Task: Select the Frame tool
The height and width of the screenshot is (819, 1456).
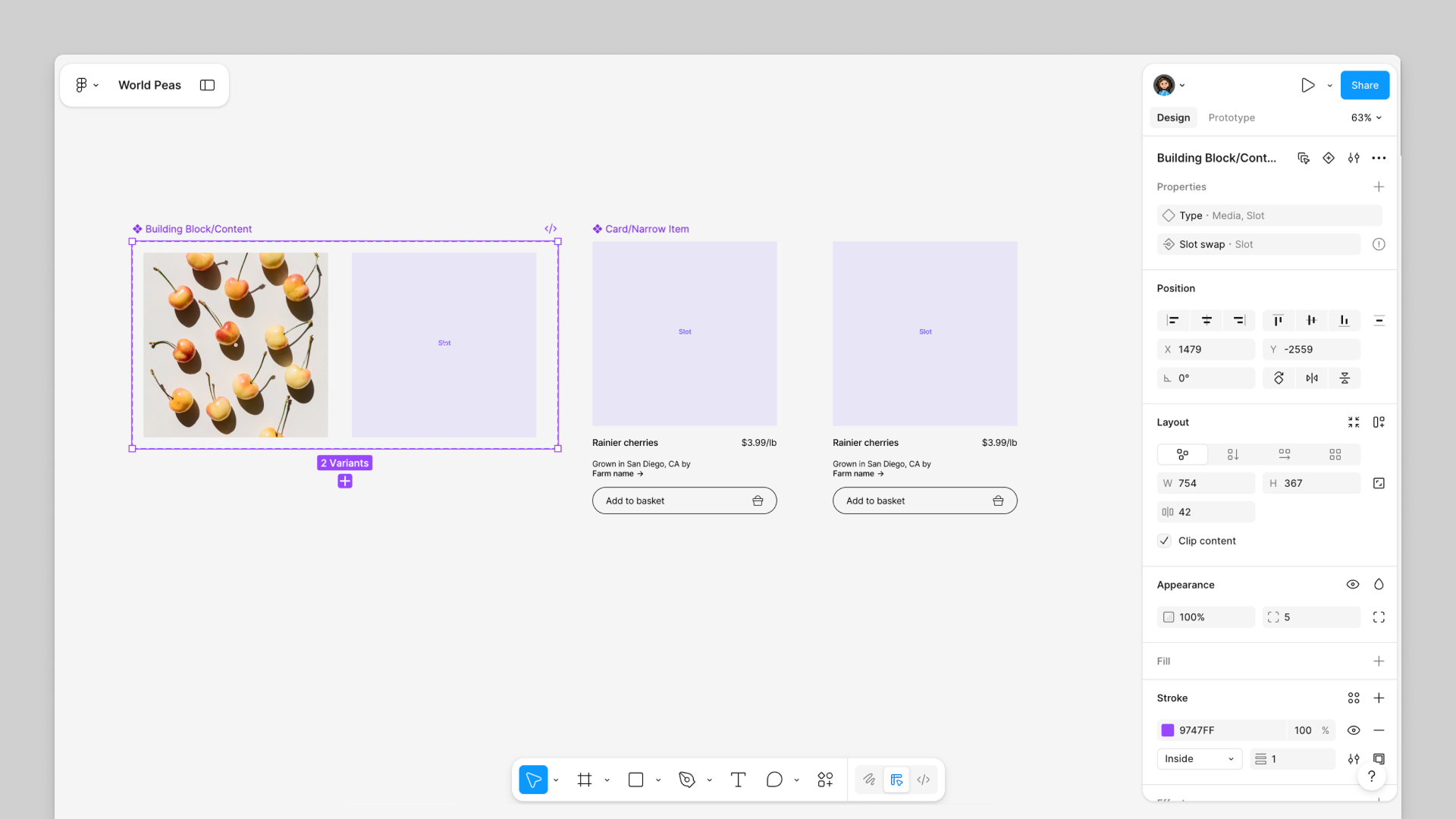Action: [585, 780]
